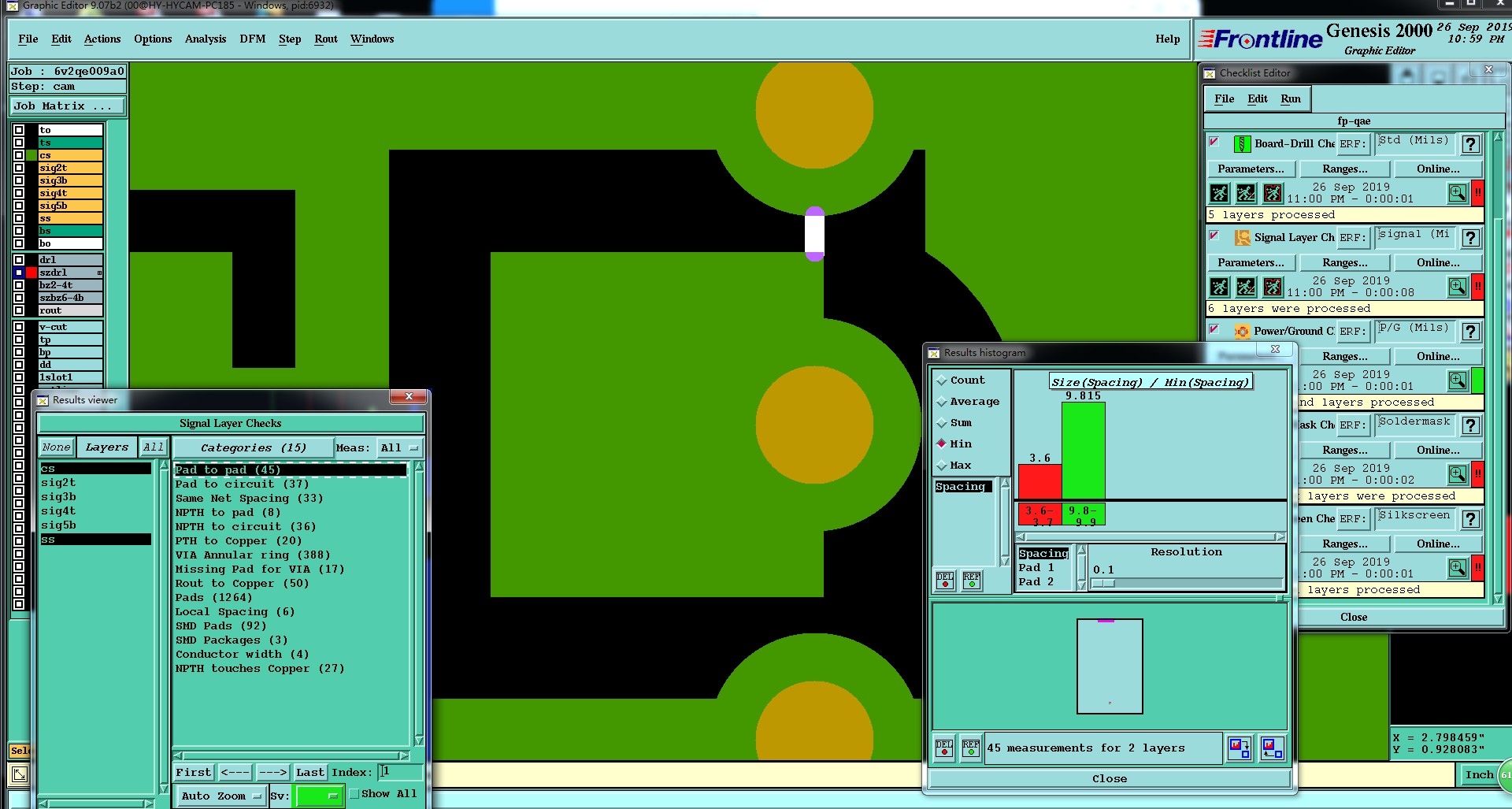Adjust Resolution slider handle
The image size is (1512, 809).
coord(1103,584)
